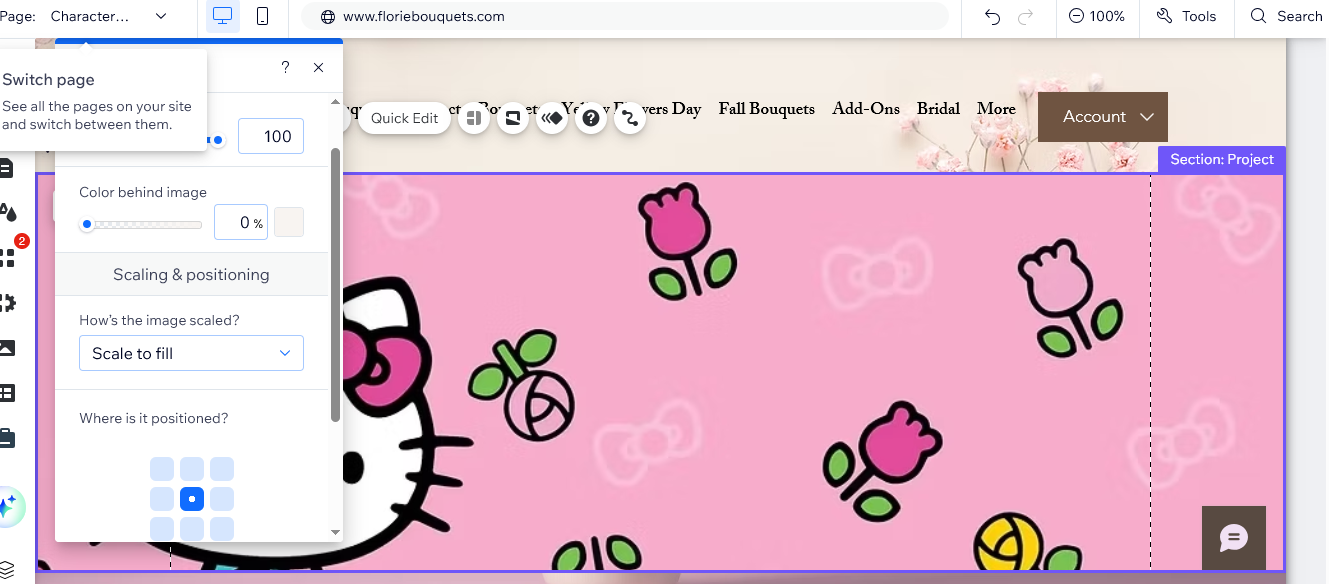1329x584 pixels.
Task: Select top-right image position in grid
Action: click(x=222, y=469)
